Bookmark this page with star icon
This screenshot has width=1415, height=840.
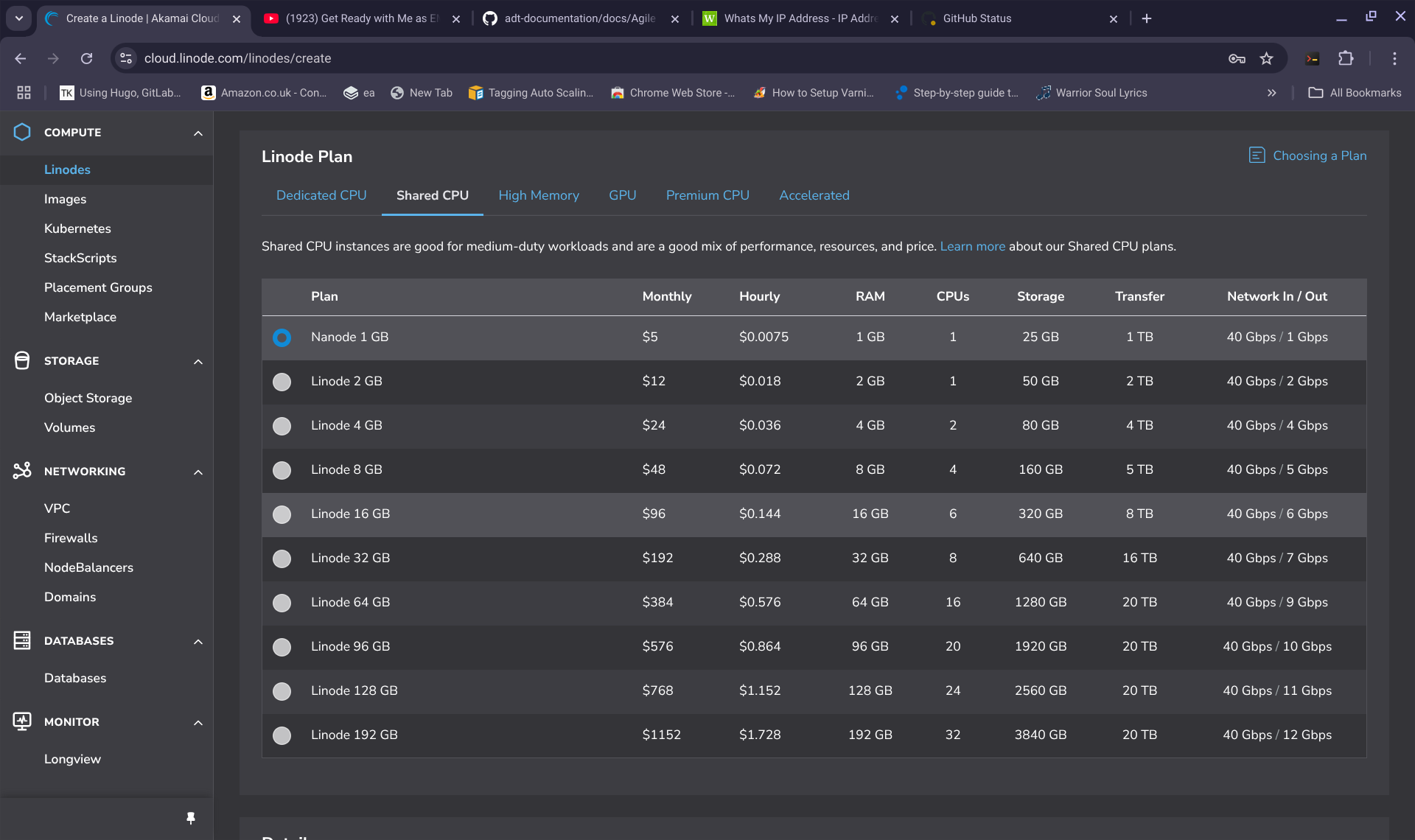1266,58
